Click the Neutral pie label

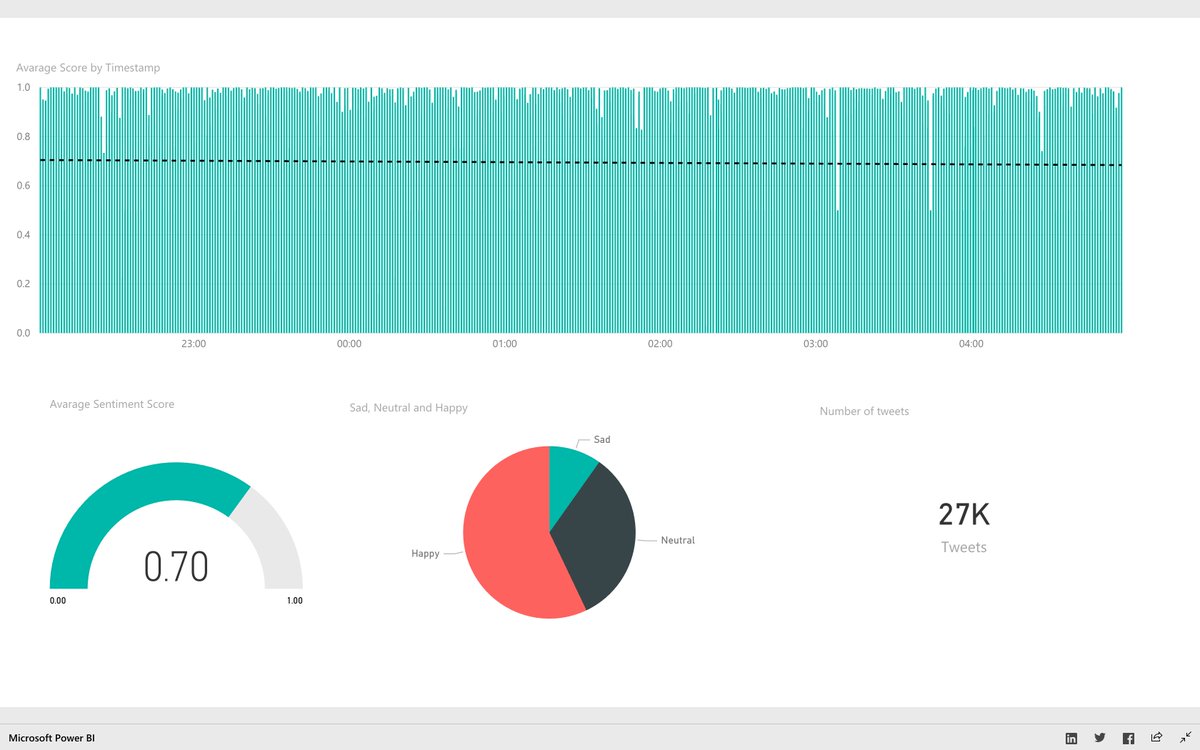pos(678,540)
